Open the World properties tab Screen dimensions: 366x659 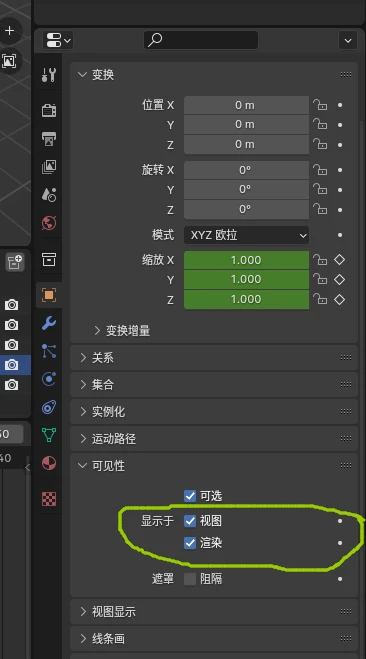pos(49,223)
